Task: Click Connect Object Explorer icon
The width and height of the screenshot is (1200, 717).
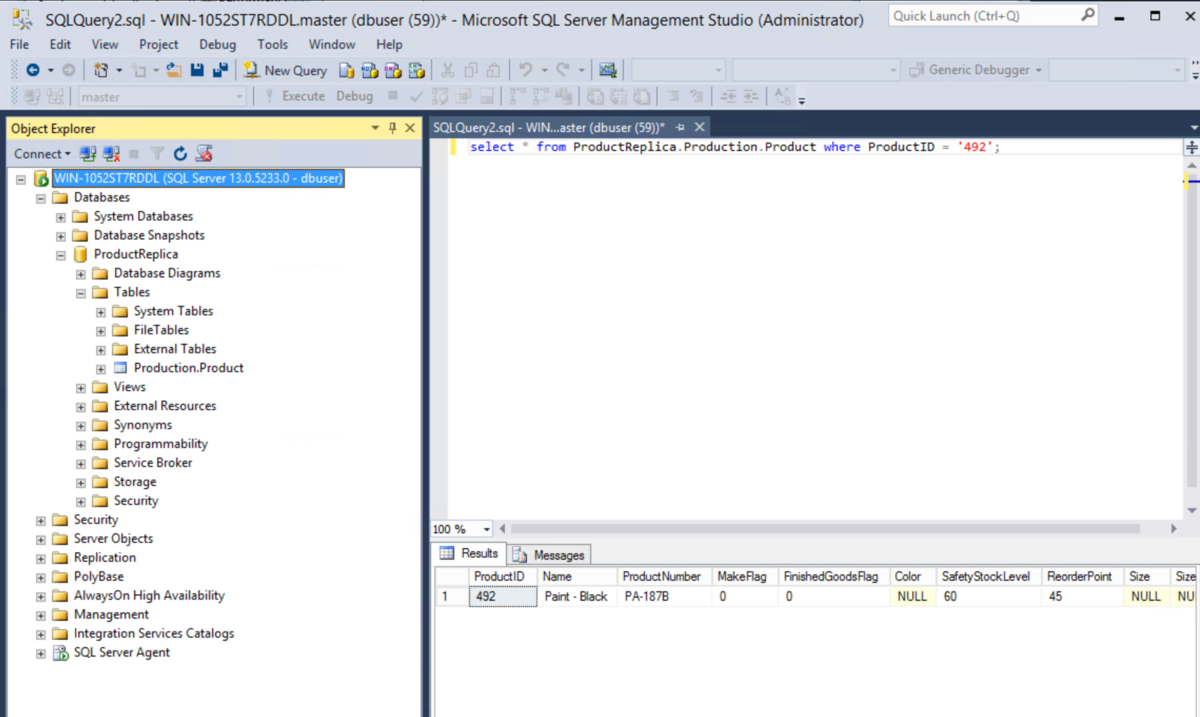Action: coord(88,154)
